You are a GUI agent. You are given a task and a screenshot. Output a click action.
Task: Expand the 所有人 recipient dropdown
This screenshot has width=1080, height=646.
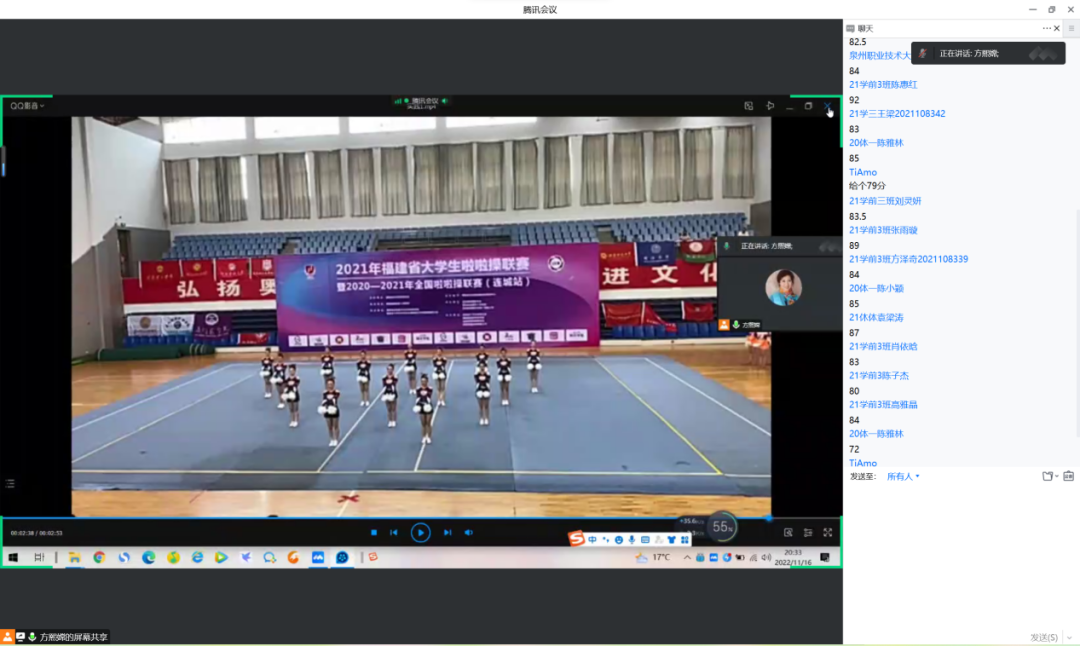point(902,476)
